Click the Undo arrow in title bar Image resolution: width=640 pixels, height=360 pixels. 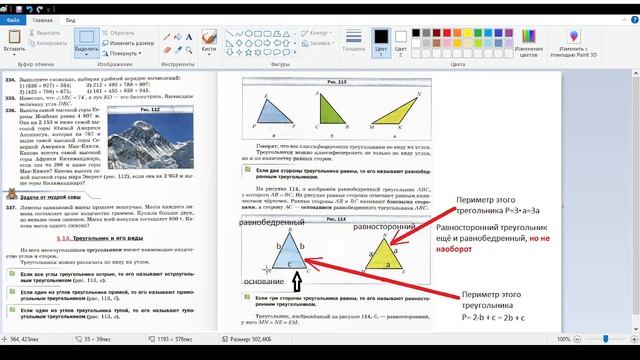pos(29,9)
